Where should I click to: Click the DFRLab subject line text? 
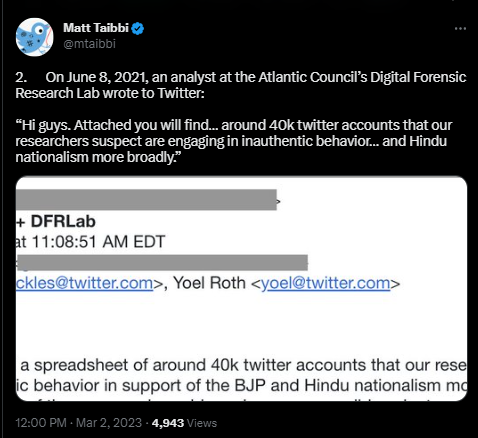tap(57, 222)
